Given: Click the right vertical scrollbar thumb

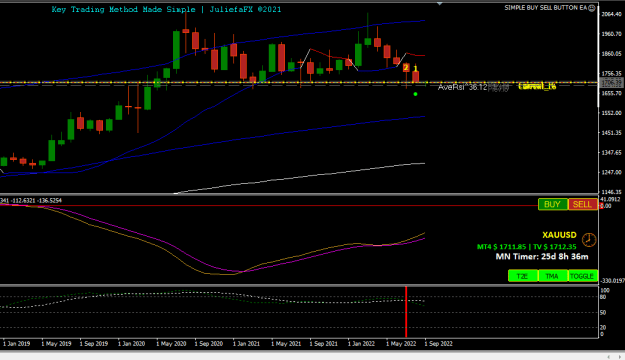Looking at the screenshot, I should (x=598, y=57).
